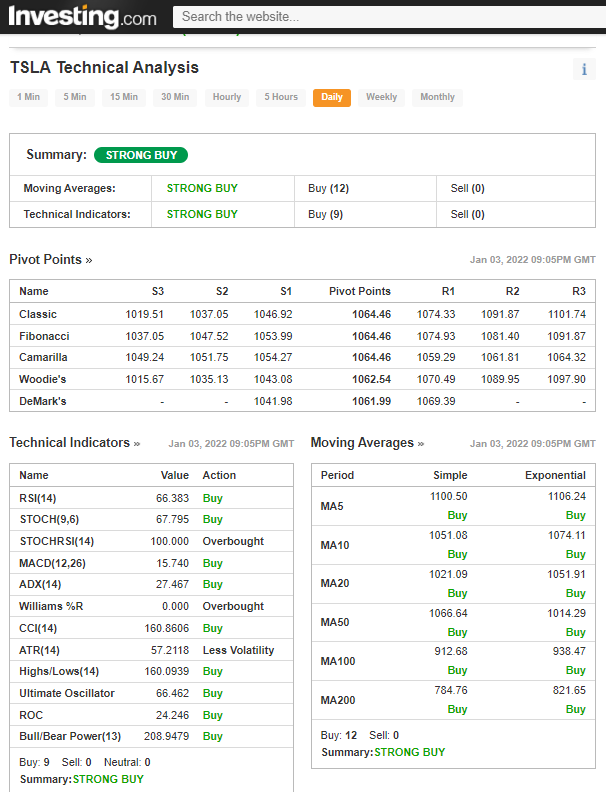
Task: Click the Woodie's pivot row name
Action: pos(42,379)
